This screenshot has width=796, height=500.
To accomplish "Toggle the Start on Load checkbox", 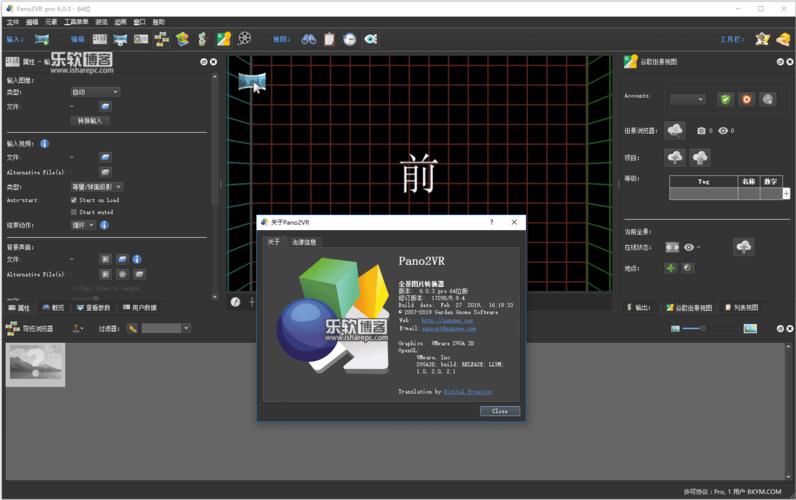I will 74,200.
